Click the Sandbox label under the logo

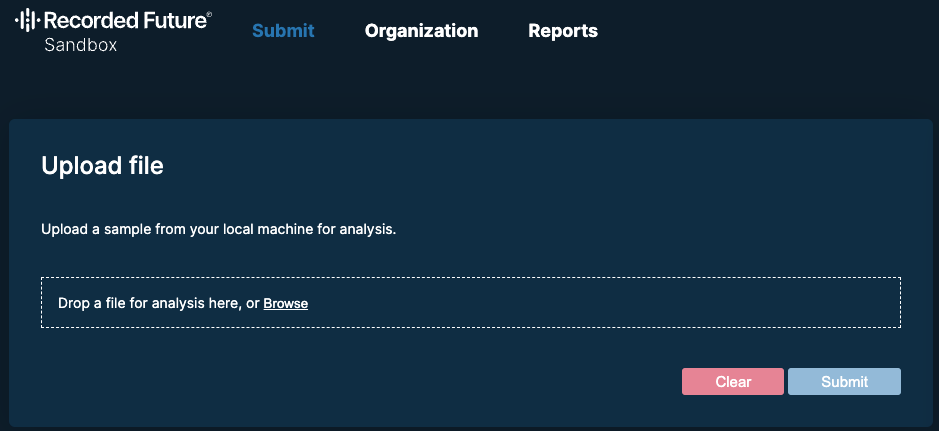tap(81, 45)
